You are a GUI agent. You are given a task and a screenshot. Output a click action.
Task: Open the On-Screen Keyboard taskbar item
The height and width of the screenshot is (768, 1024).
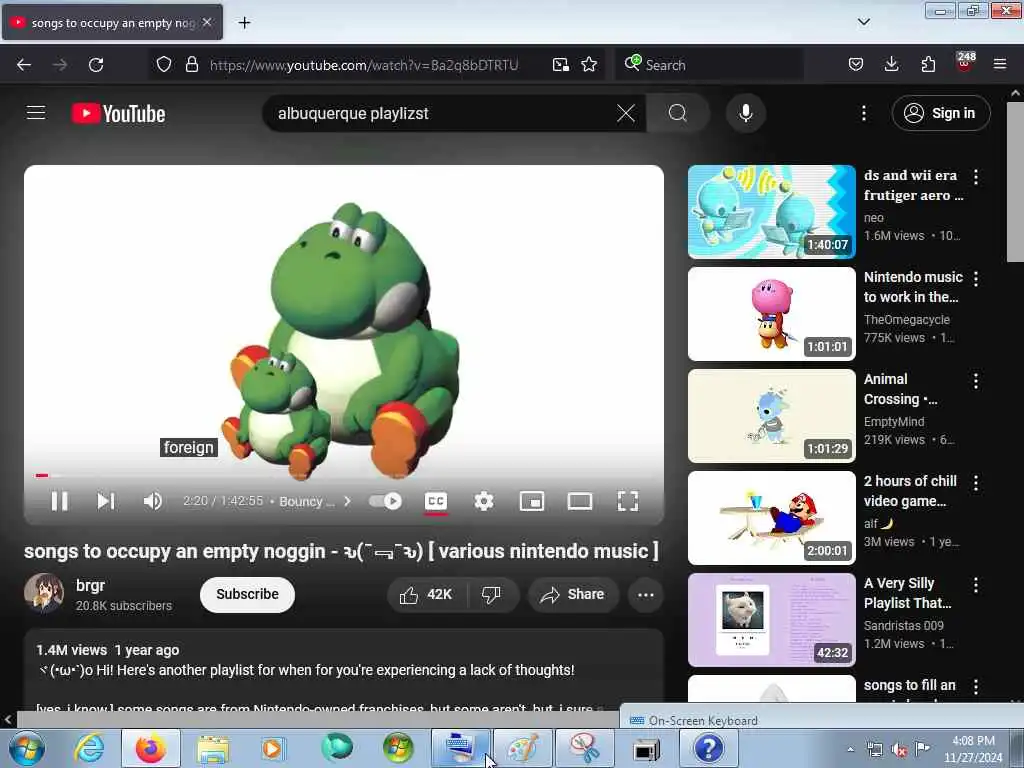(x=461, y=748)
